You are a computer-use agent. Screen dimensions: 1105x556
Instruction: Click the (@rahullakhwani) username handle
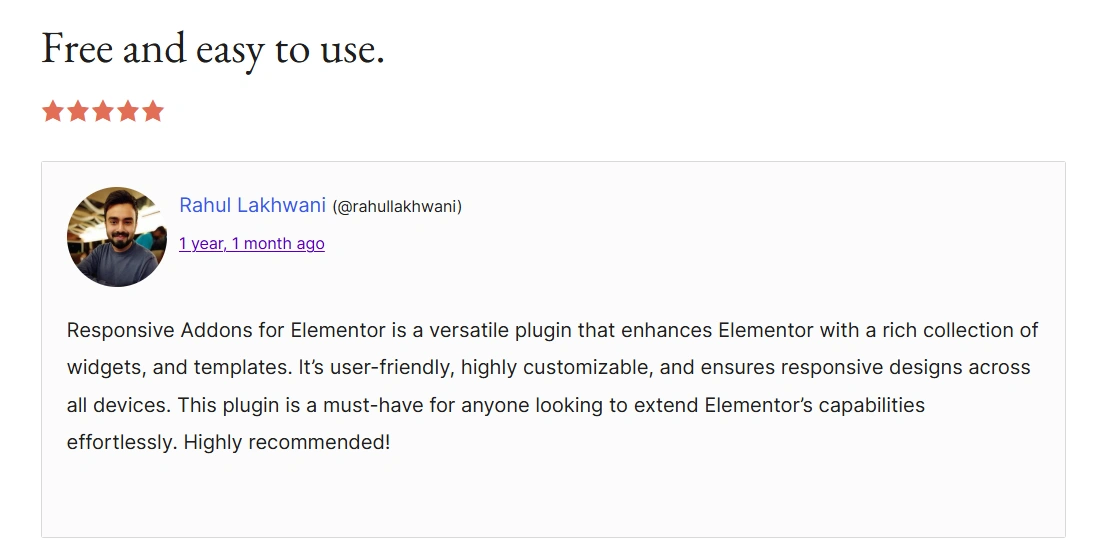397,206
